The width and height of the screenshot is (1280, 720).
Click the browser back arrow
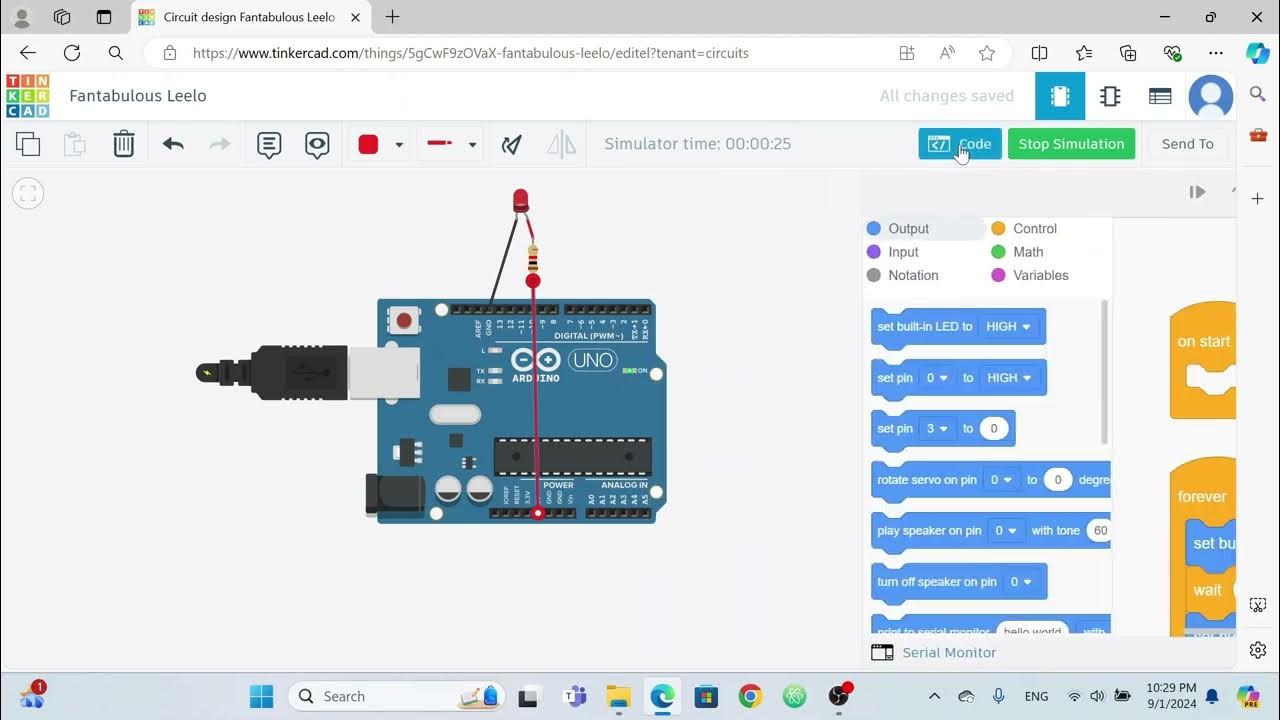(x=28, y=53)
